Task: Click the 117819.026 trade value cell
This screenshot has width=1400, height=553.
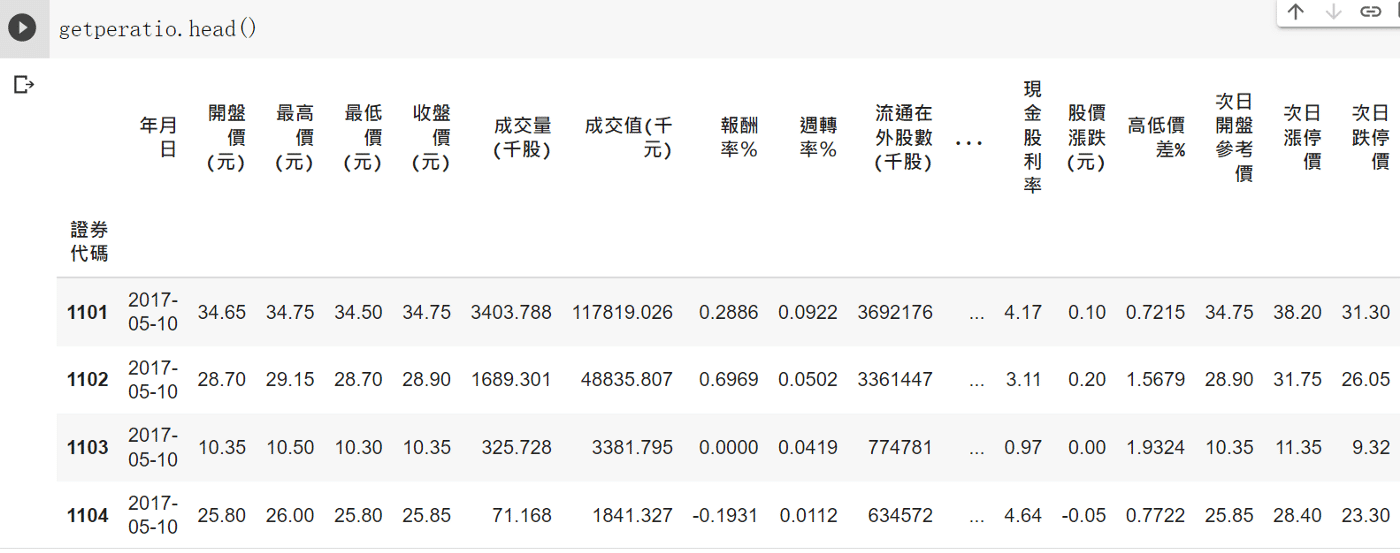Action: (622, 313)
